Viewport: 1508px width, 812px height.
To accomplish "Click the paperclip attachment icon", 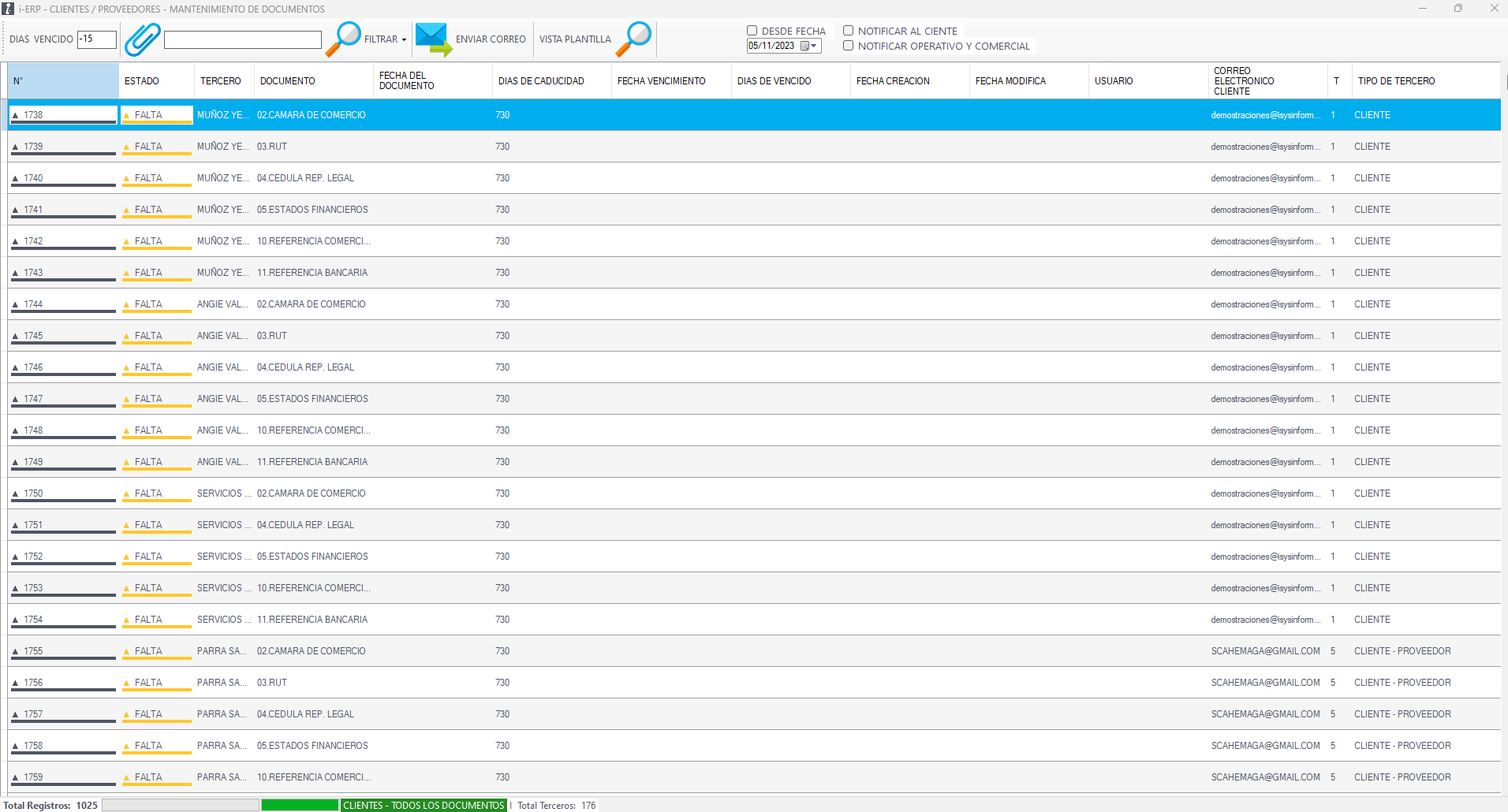I will click(x=142, y=39).
